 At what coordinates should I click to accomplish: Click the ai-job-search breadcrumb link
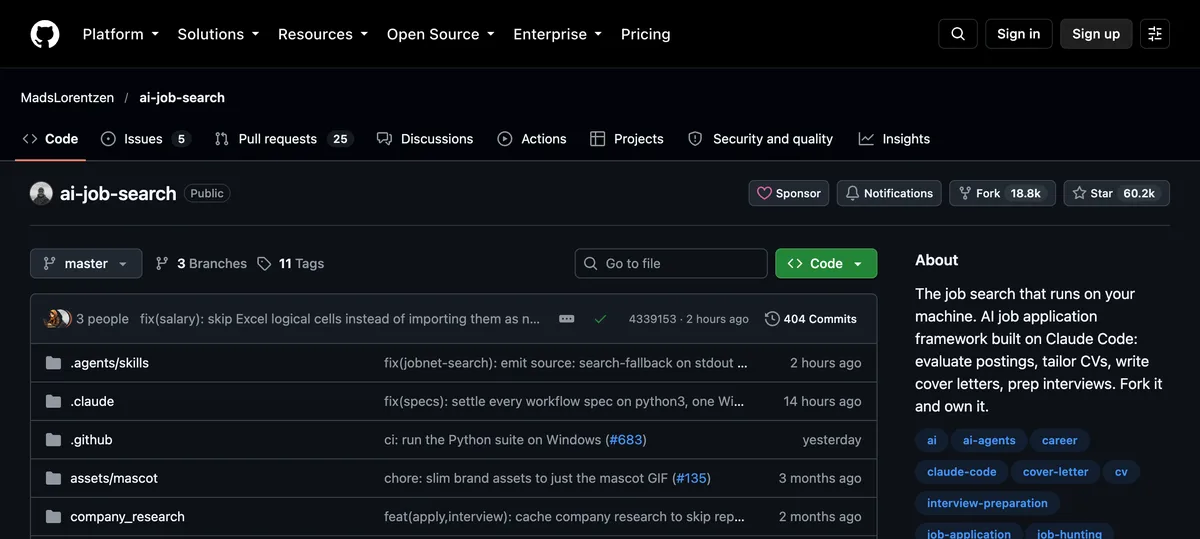point(182,97)
